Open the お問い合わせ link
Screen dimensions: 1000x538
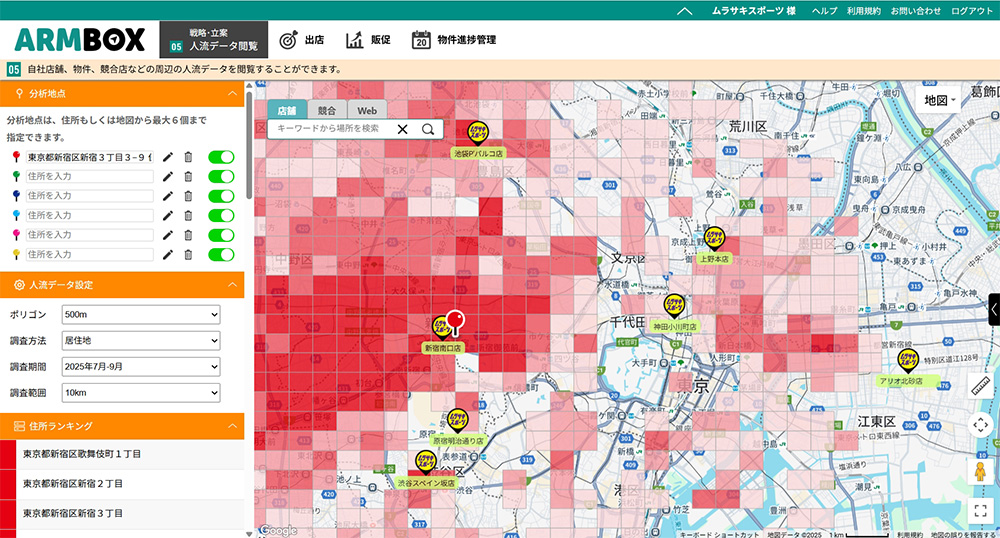[x=915, y=10]
